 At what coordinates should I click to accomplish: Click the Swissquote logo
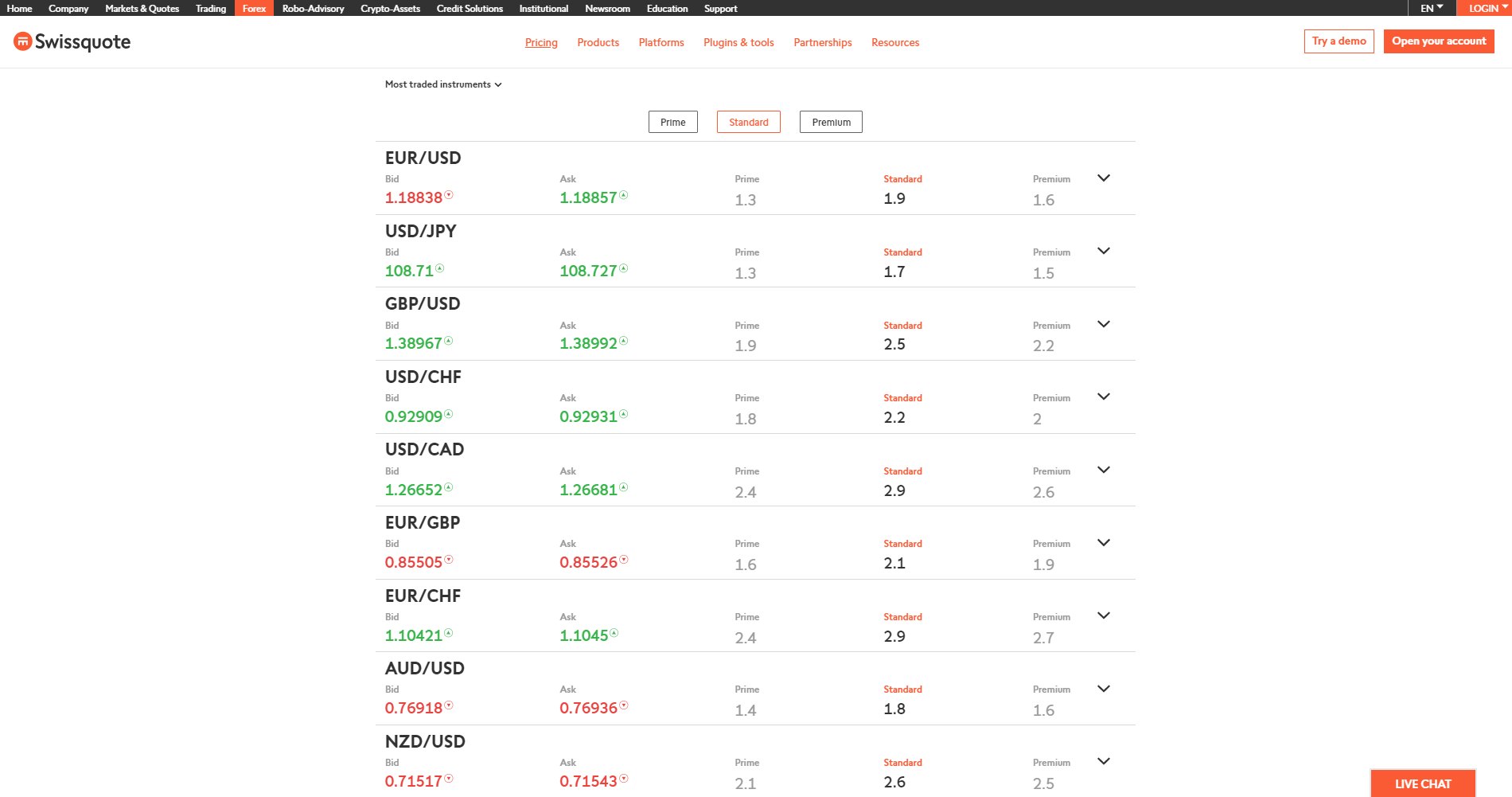point(72,41)
